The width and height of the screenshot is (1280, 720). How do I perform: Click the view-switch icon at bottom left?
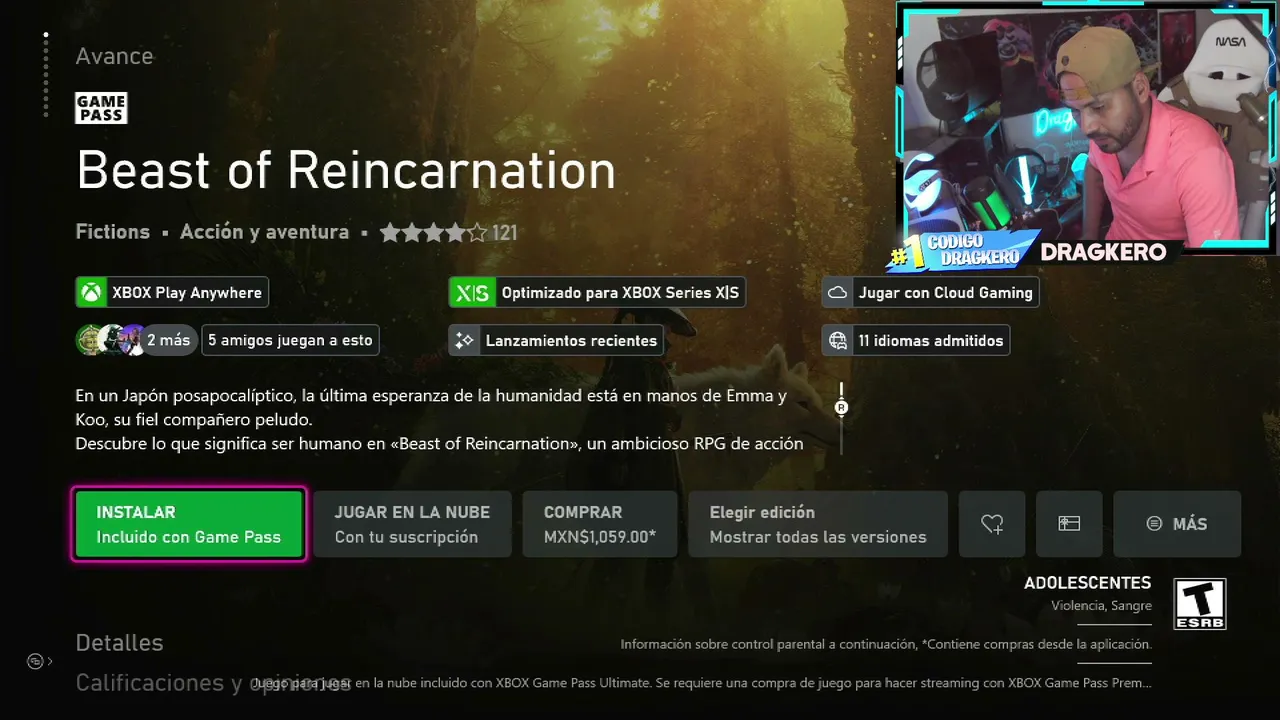pos(38,661)
